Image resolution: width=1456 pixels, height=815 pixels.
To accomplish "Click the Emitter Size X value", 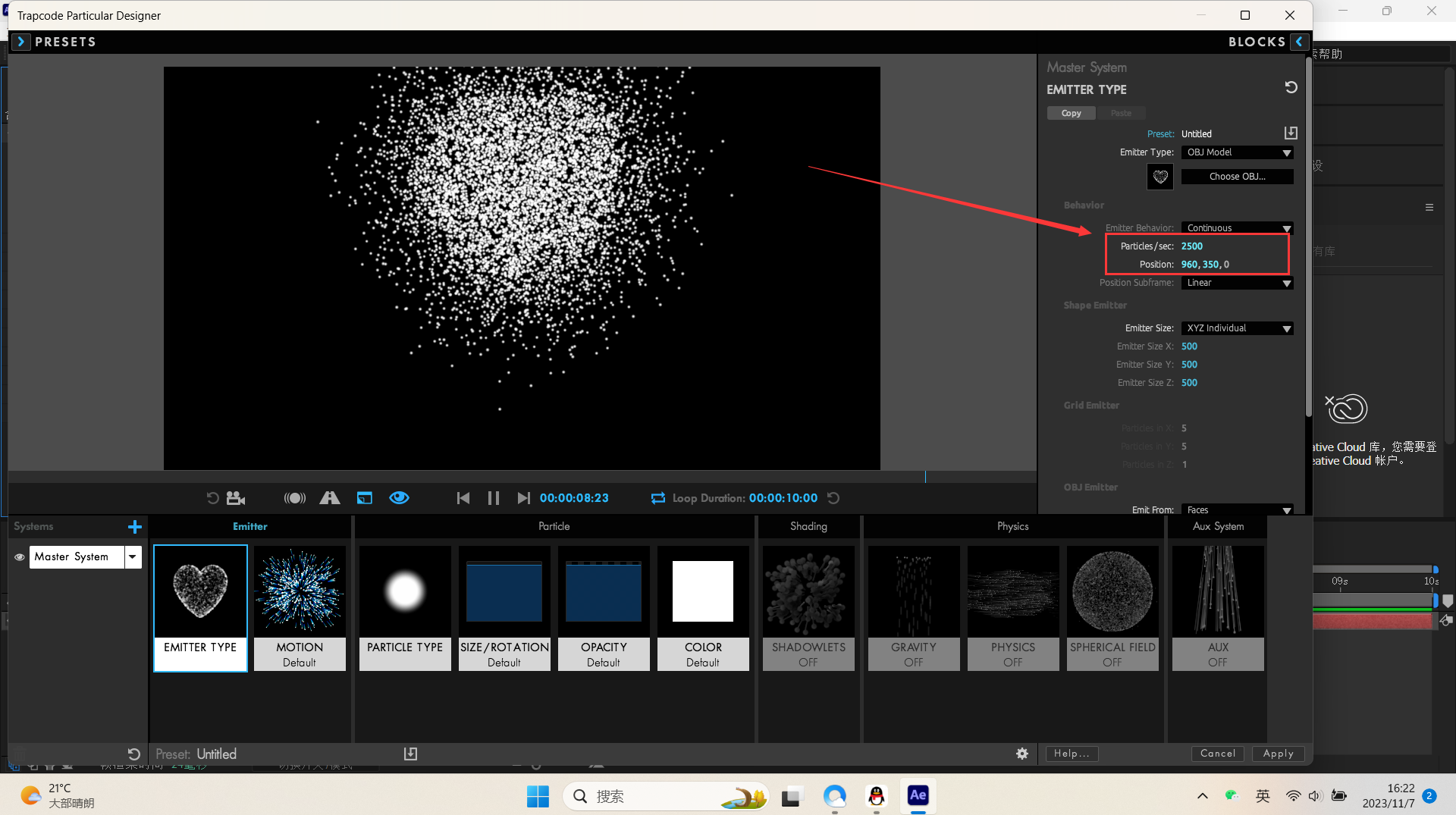I will 1189,346.
